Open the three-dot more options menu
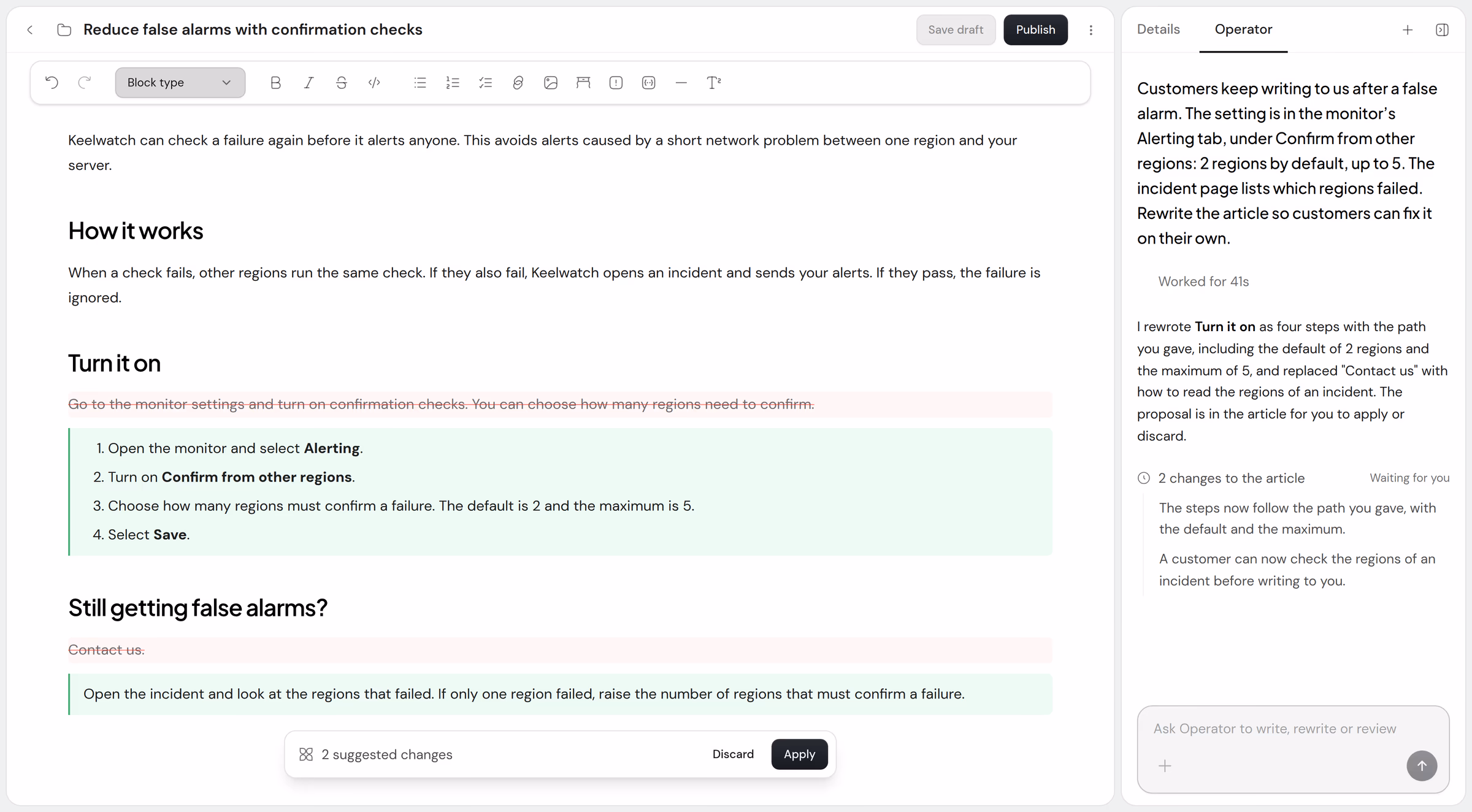Screen dimensions: 1472x812 1091,30
